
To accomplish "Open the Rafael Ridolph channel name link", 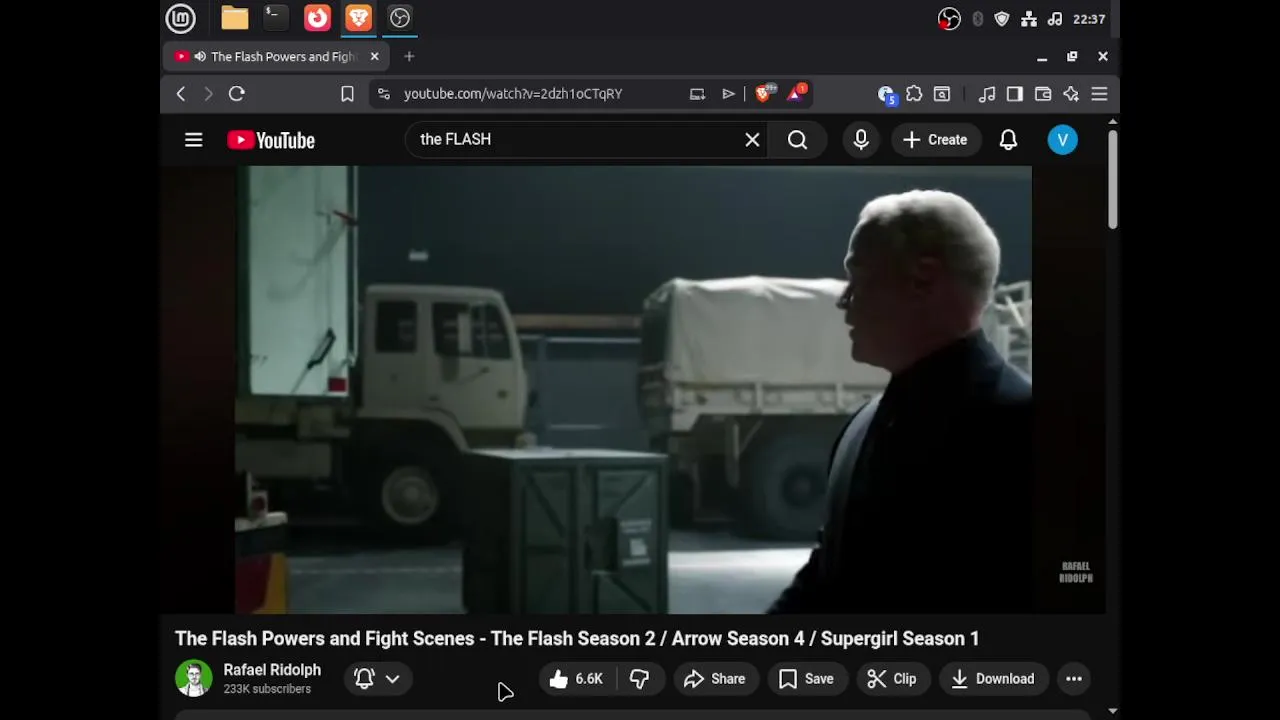I will [272, 670].
